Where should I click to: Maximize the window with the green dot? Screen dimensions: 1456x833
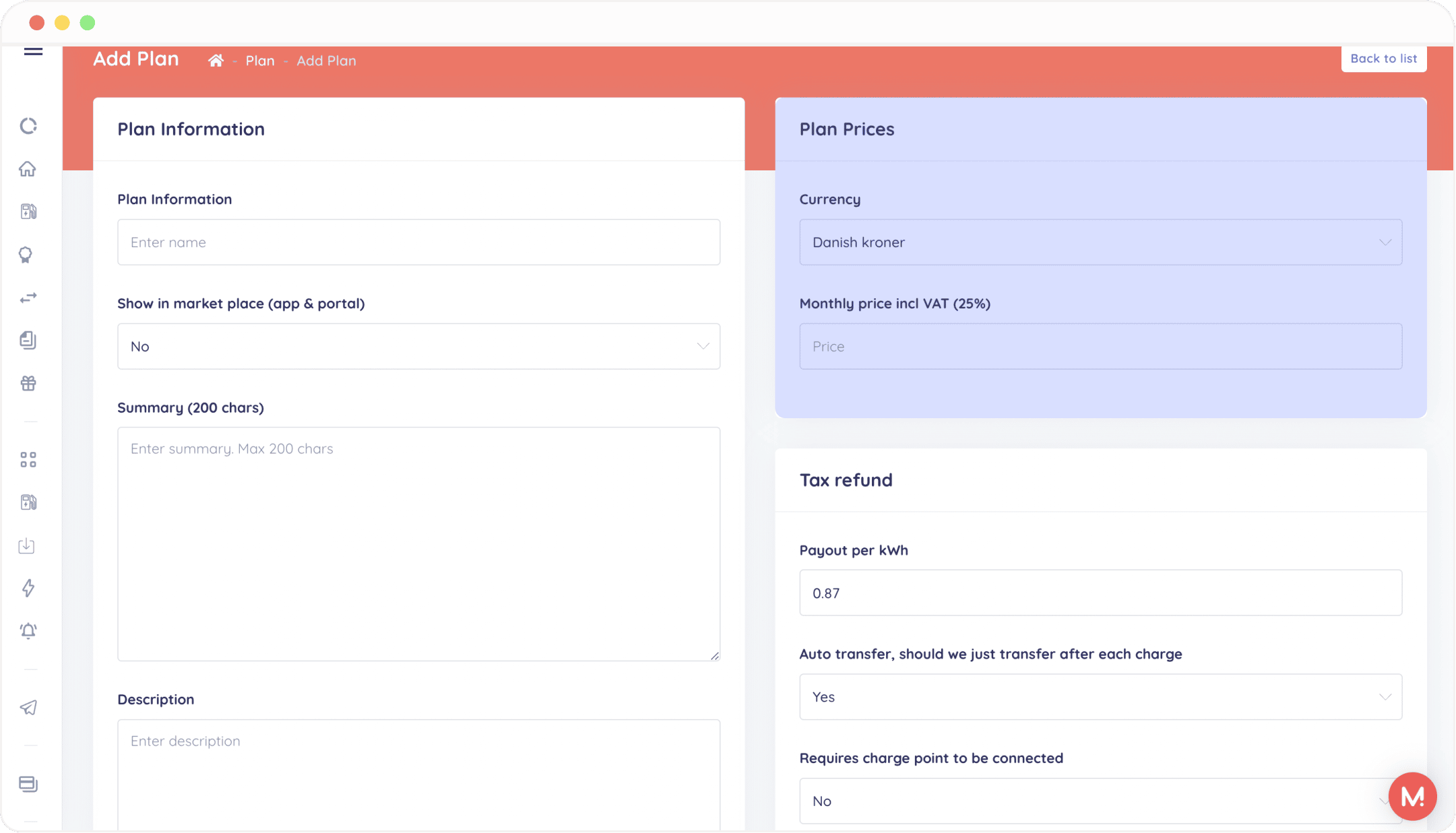pyautogui.click(x=88, y=23)
